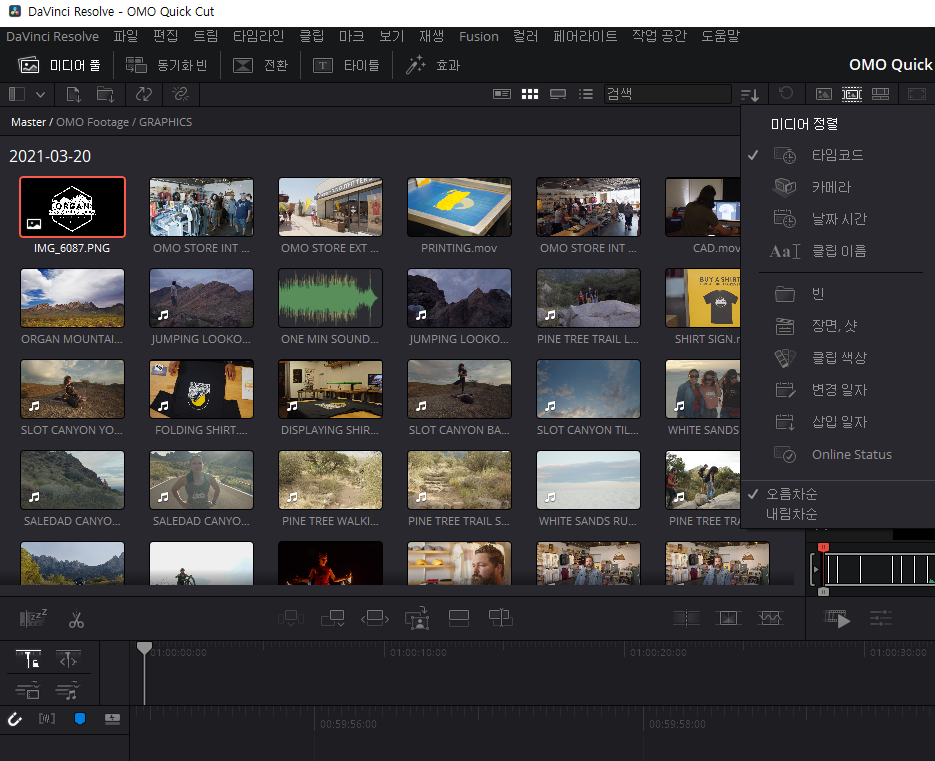Select IMG_6087.PNG thumbnail
This screenshot has height=761, width=935.
pyautogui.click(x=72, y=207)
